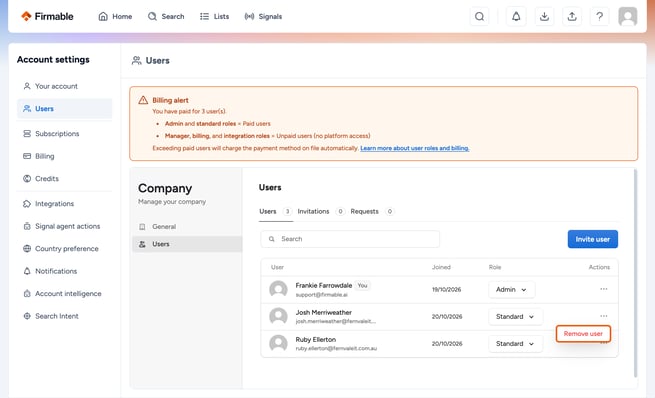
Task: Click the Role column header
Action: 495,267
